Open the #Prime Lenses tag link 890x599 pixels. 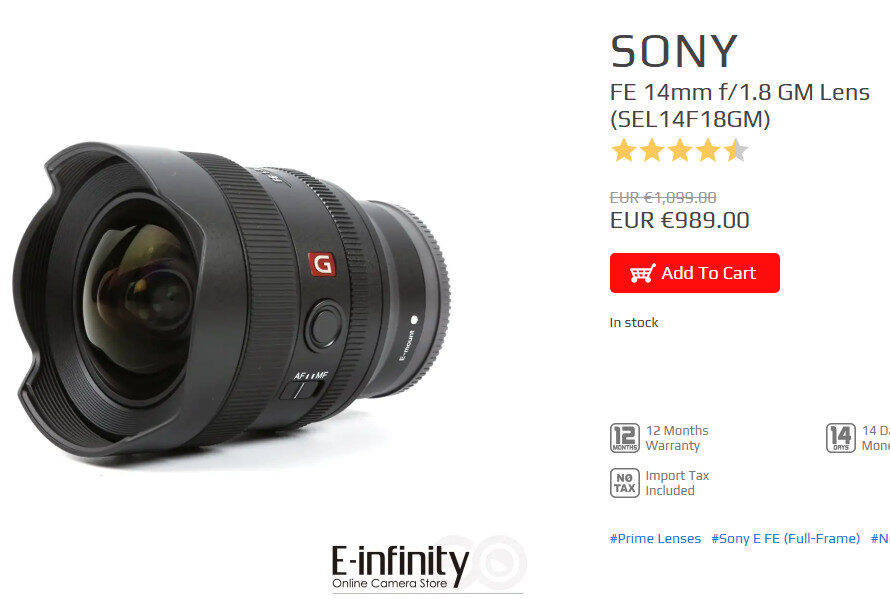(655, 538)
